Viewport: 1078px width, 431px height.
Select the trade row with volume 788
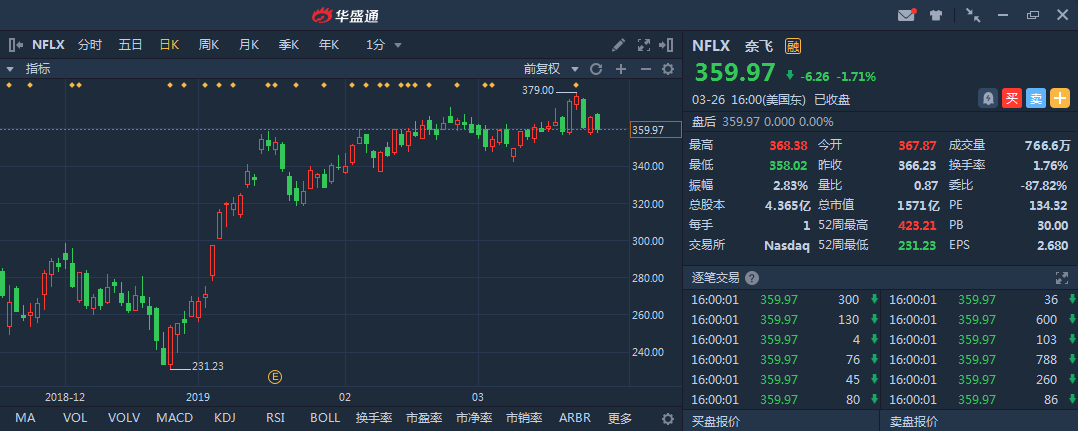pyautogui.click(x=980, y=360)
